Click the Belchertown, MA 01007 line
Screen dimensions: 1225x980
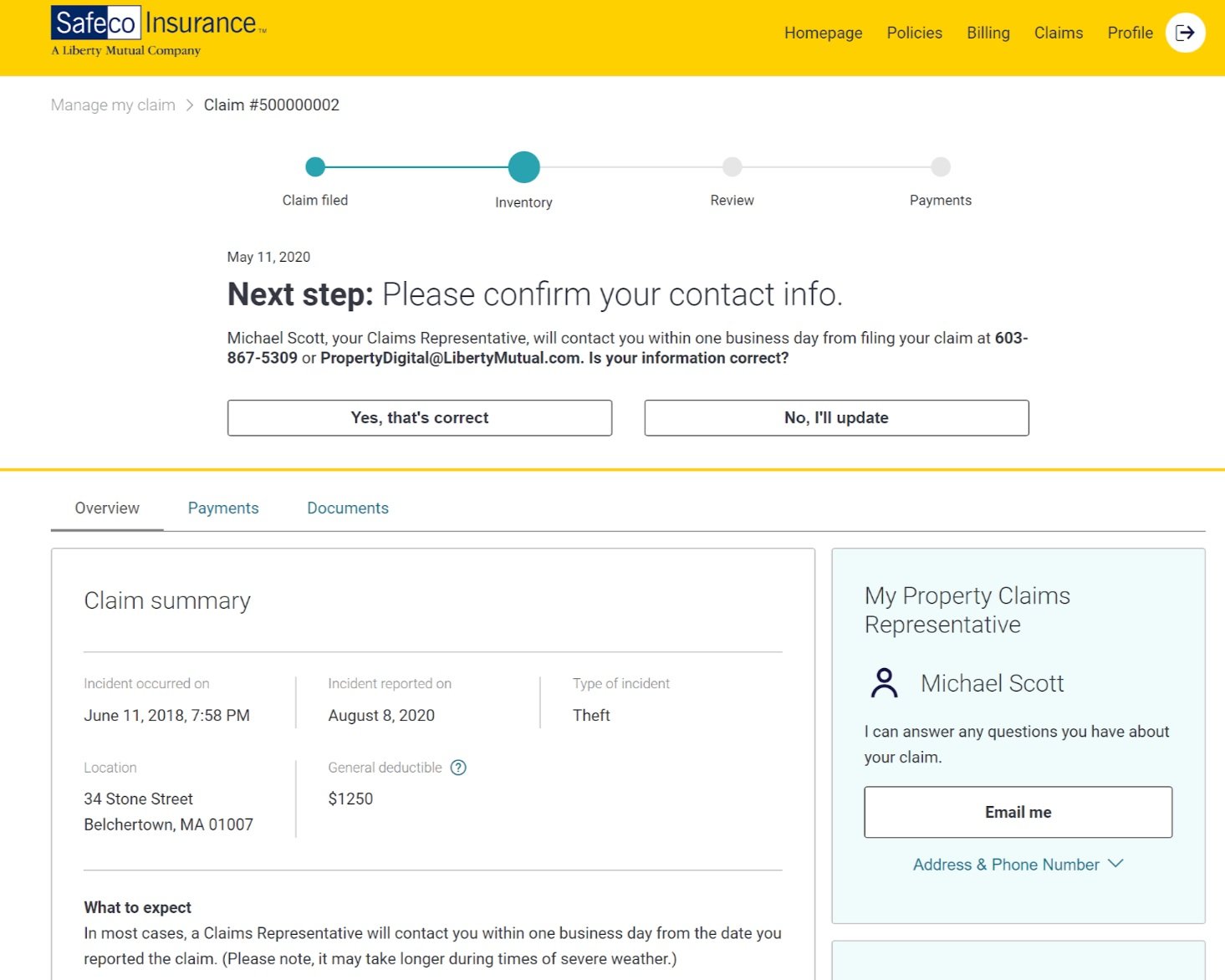coord(168,824)
